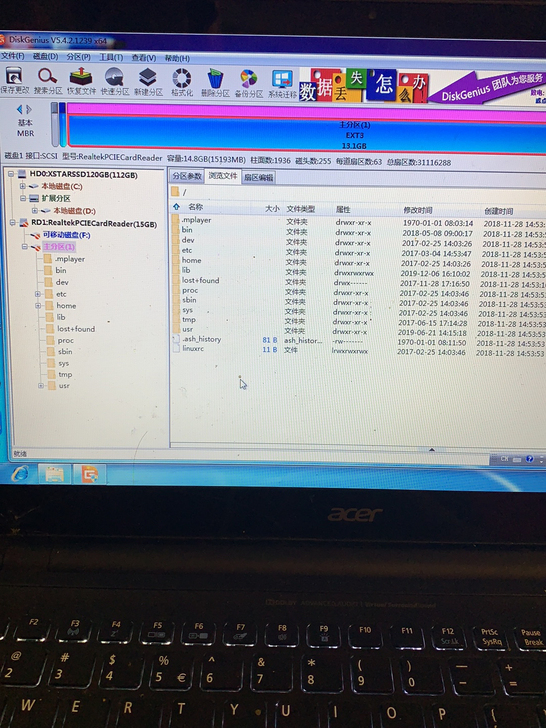Click the Save Changes toolbar icon

click(x=14, y=80)
